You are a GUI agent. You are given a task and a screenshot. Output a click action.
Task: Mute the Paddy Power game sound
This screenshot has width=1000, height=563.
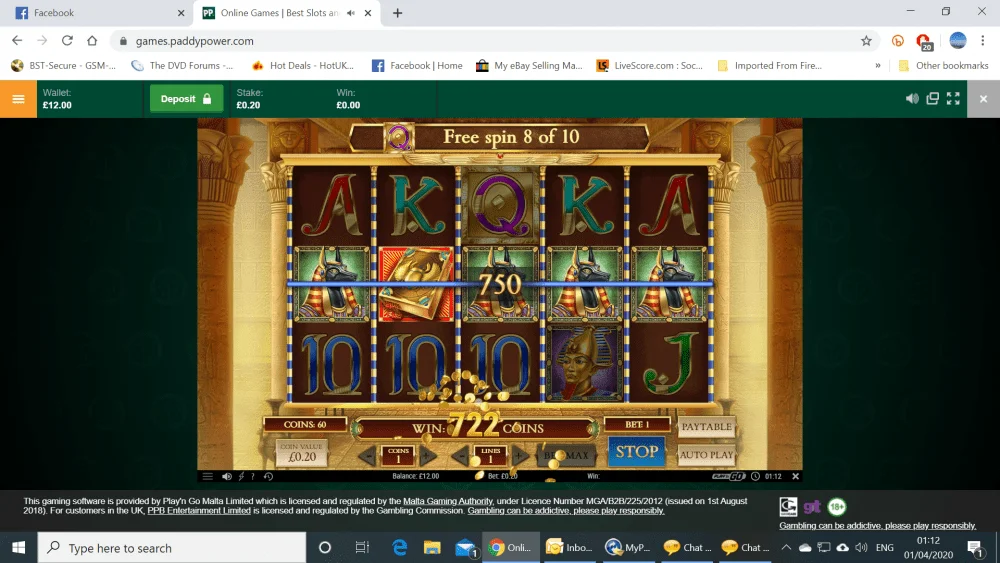(912, 98)
